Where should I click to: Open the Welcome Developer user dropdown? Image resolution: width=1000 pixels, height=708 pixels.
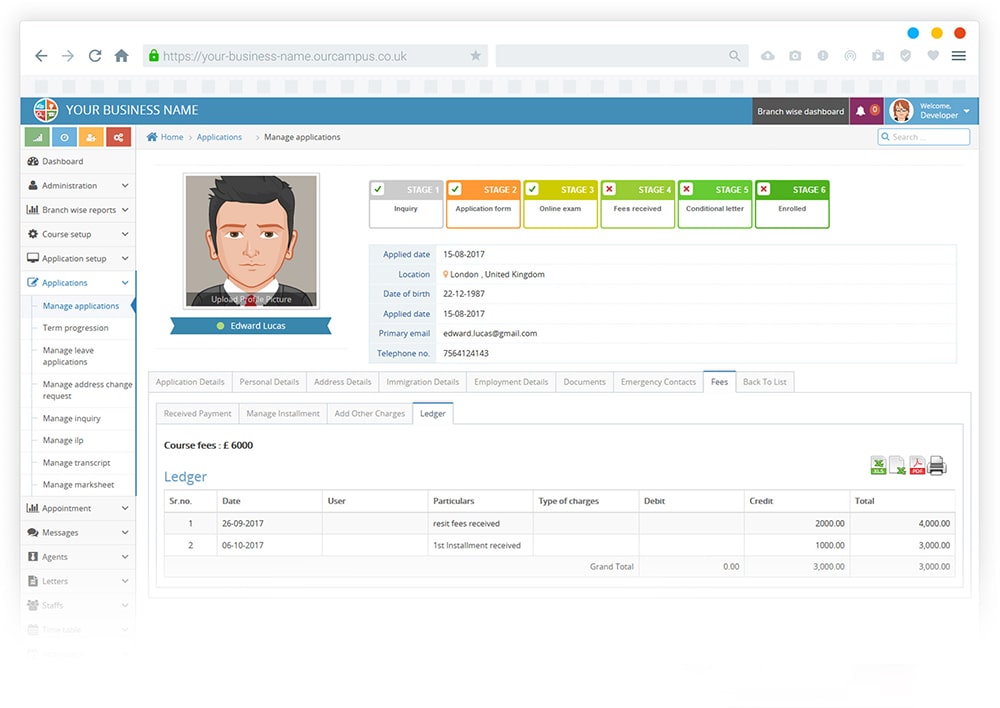pyautogui.click(x=931, y=111)
